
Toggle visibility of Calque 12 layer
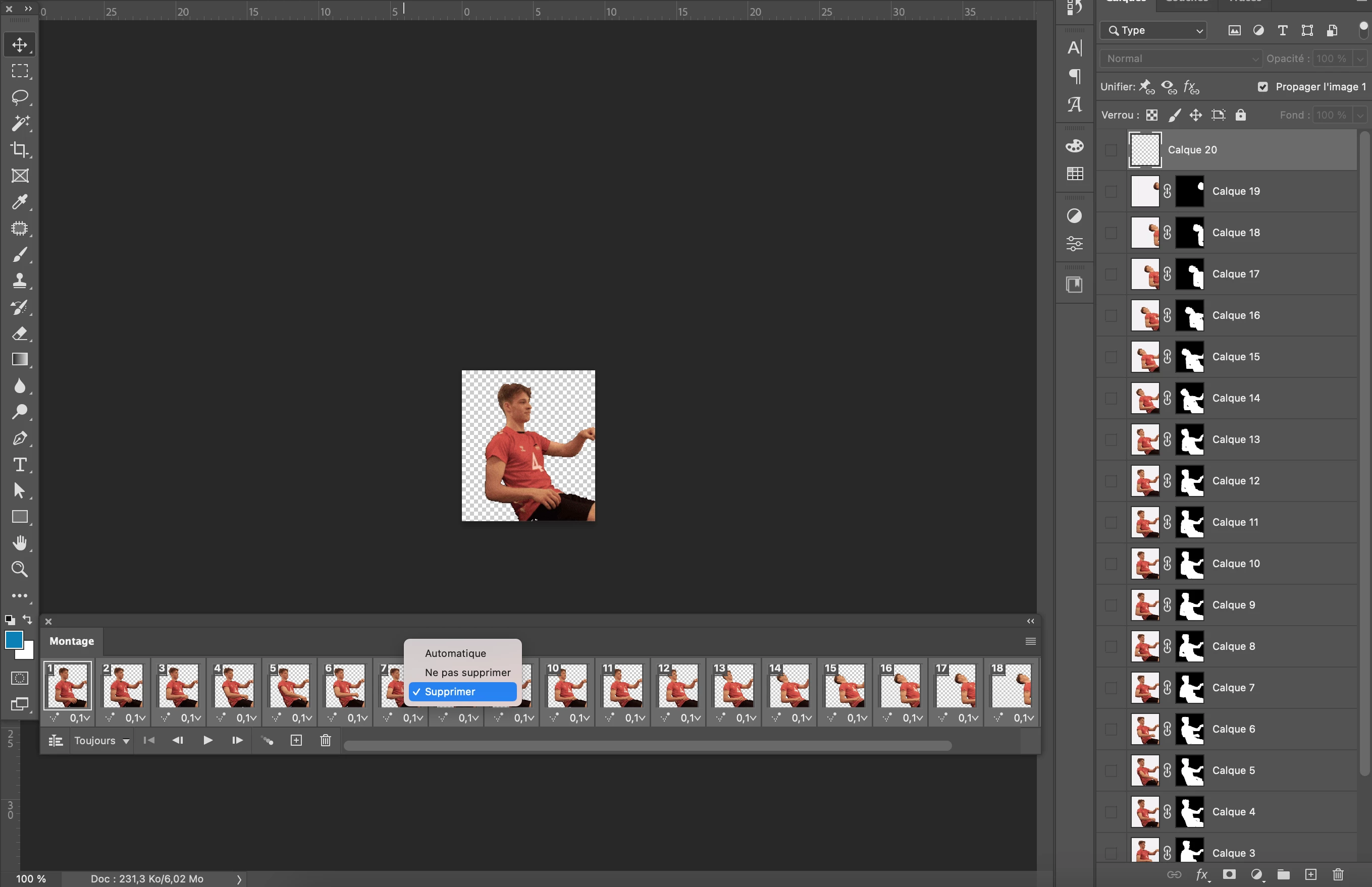[1111, 481]
